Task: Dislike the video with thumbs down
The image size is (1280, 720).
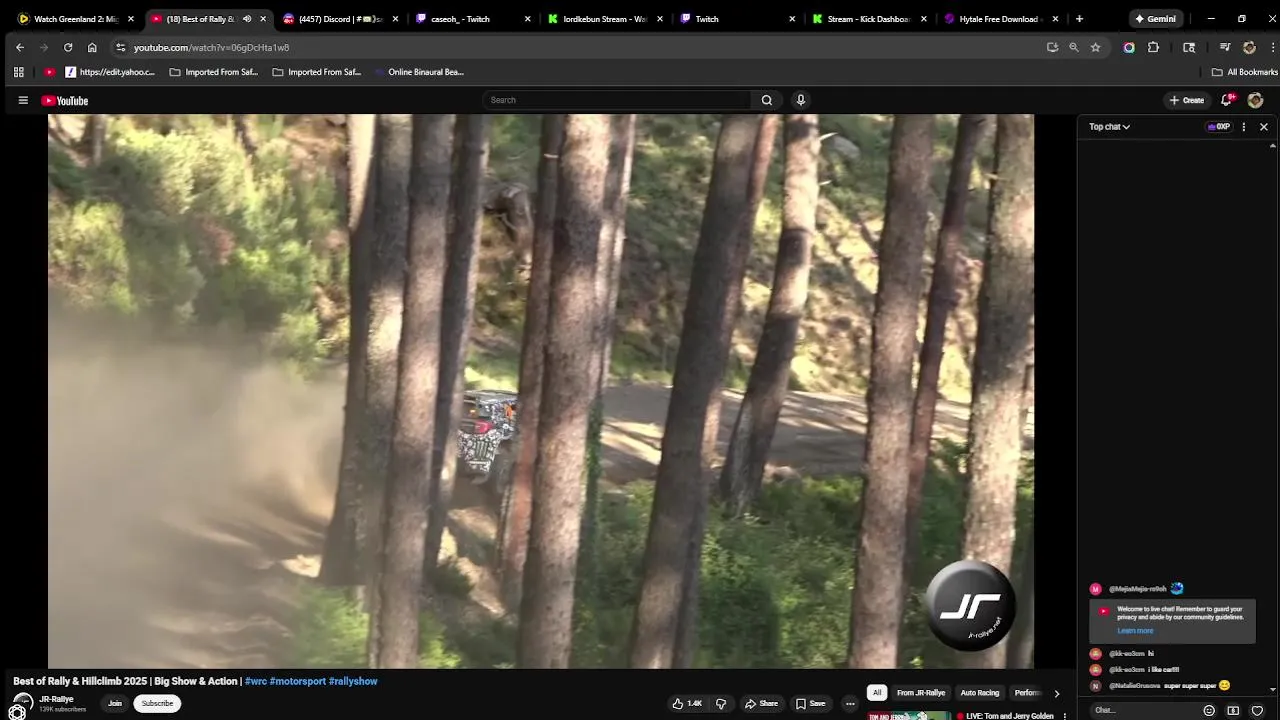Action: 721,704
